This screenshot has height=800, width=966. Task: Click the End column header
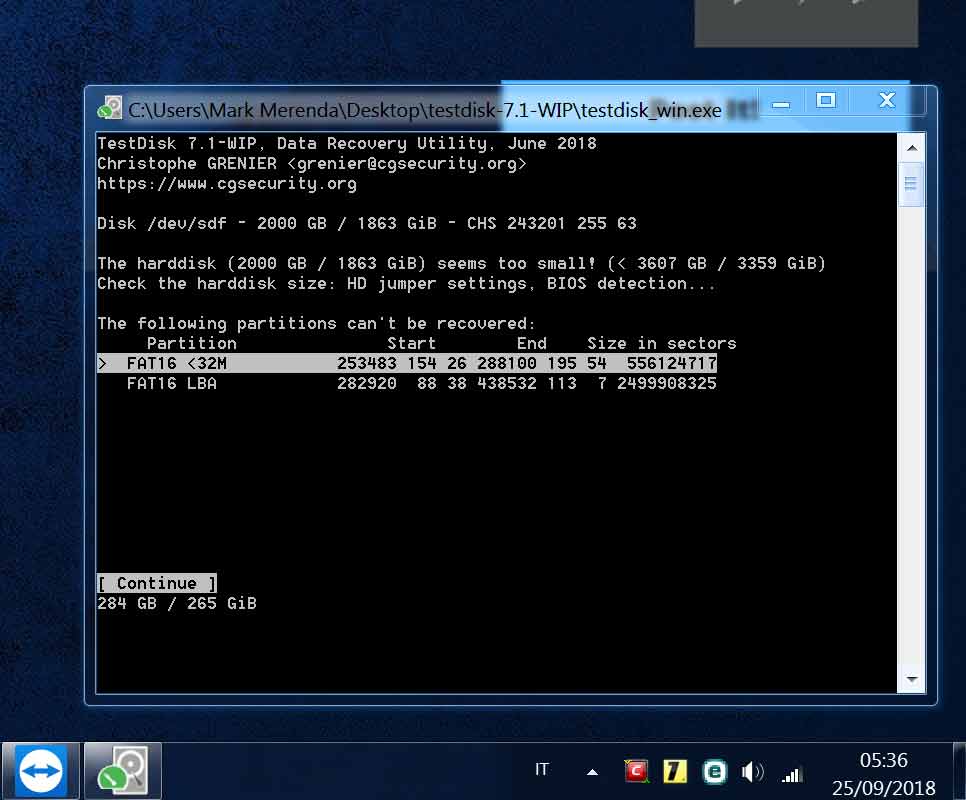pos(532,343)
